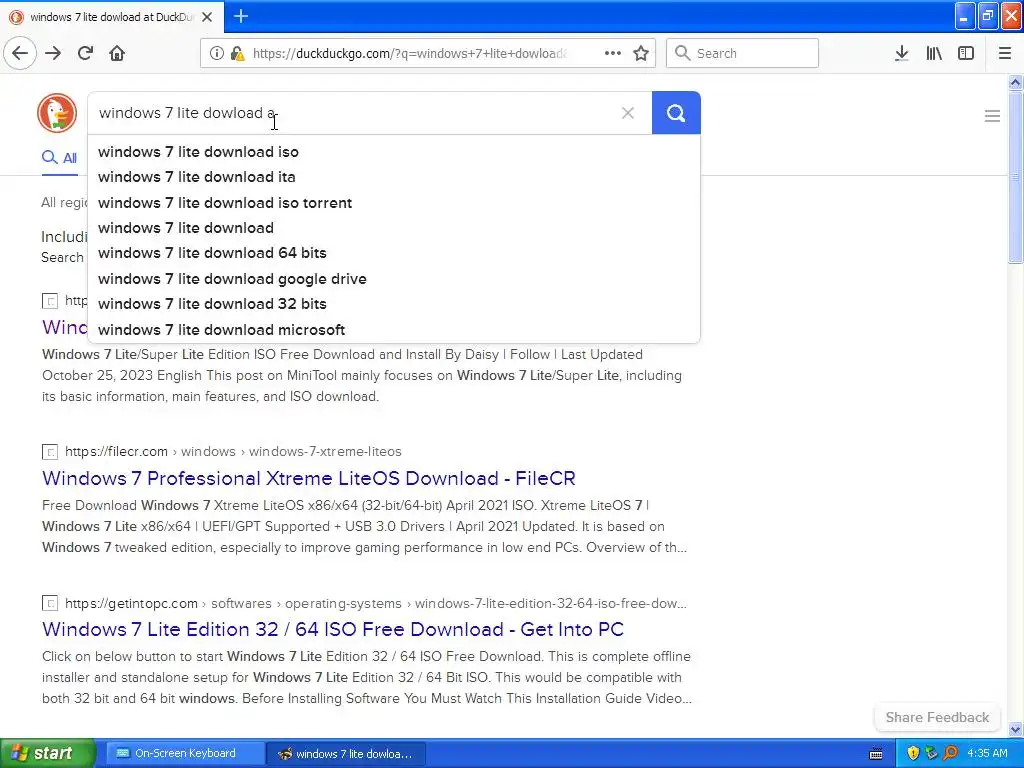Click the getintopc.com result URL
This screenshot has height=768, width=1024.
tap(376, 603)
